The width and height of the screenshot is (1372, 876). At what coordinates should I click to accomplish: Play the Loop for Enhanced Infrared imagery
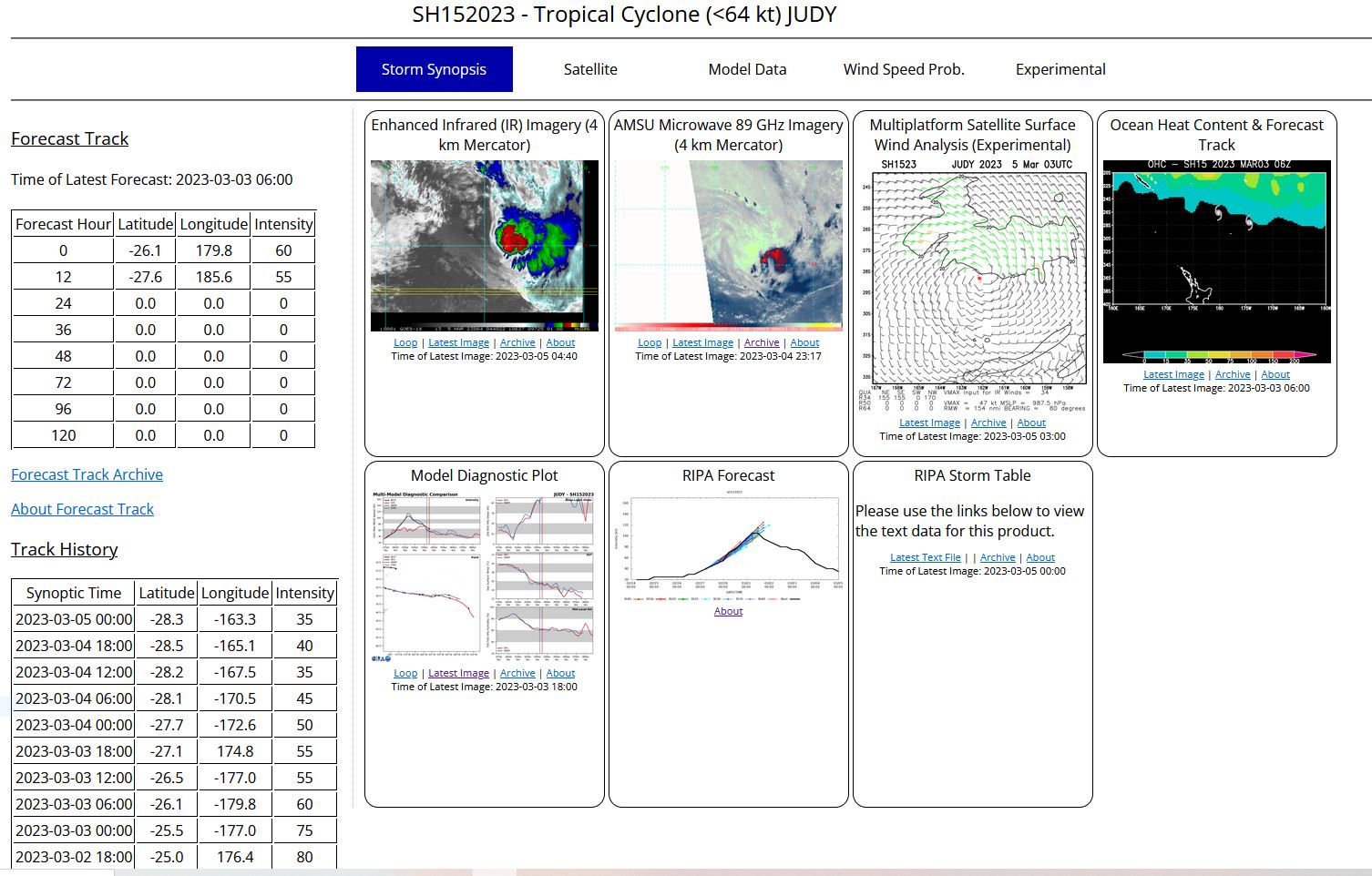(x=405, y=343)
